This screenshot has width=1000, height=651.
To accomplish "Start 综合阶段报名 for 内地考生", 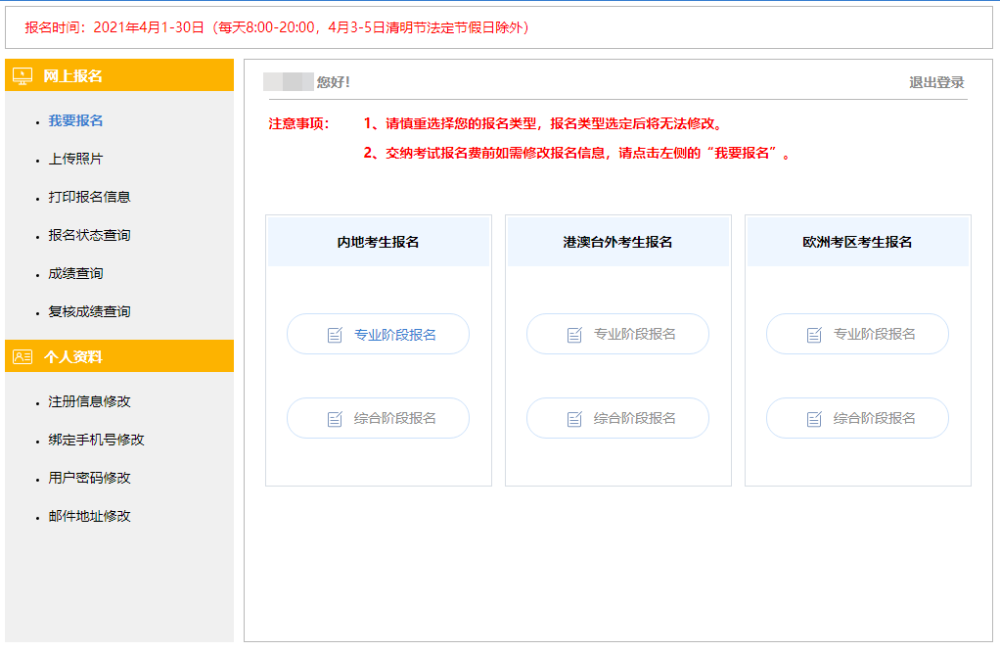I will (378, 418).
